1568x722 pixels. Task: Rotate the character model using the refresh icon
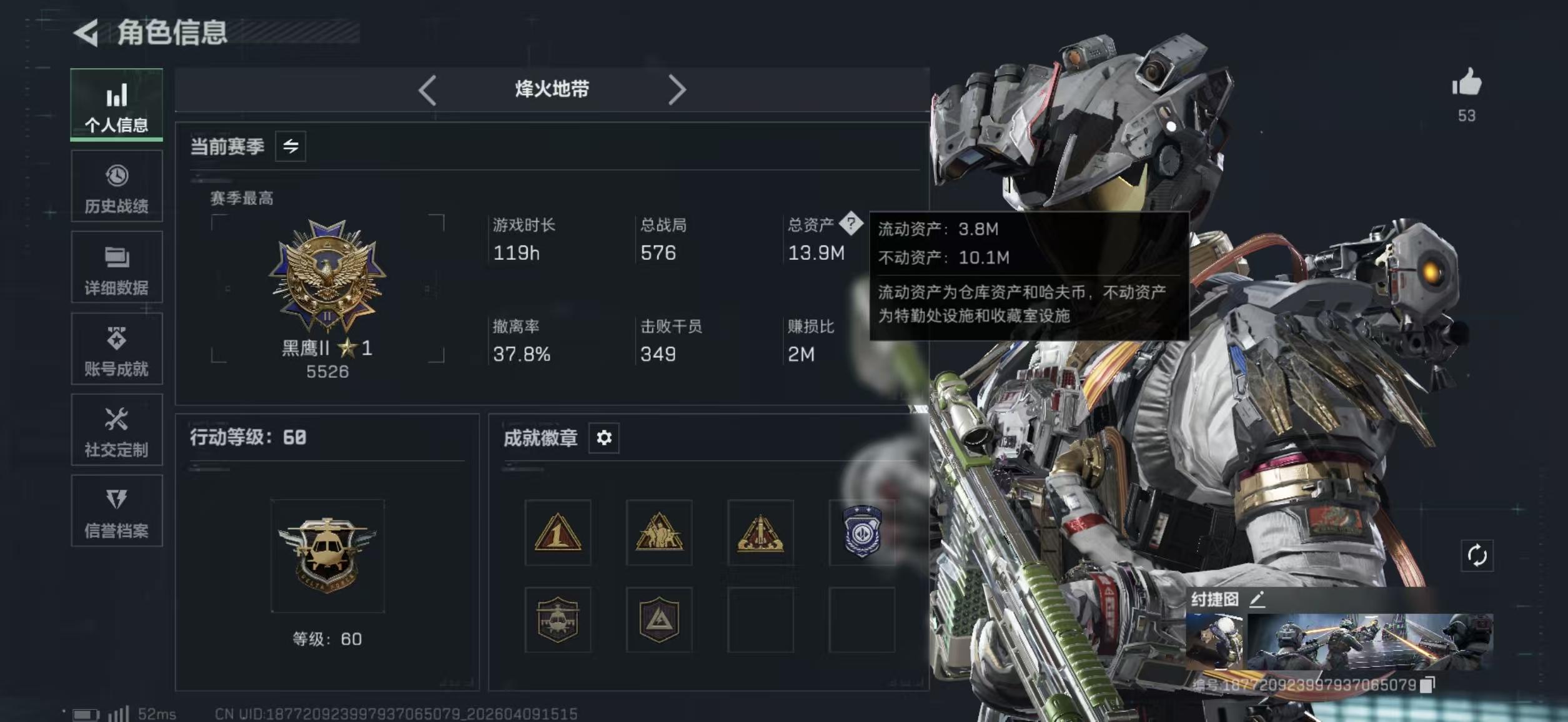click(1477, 555)
